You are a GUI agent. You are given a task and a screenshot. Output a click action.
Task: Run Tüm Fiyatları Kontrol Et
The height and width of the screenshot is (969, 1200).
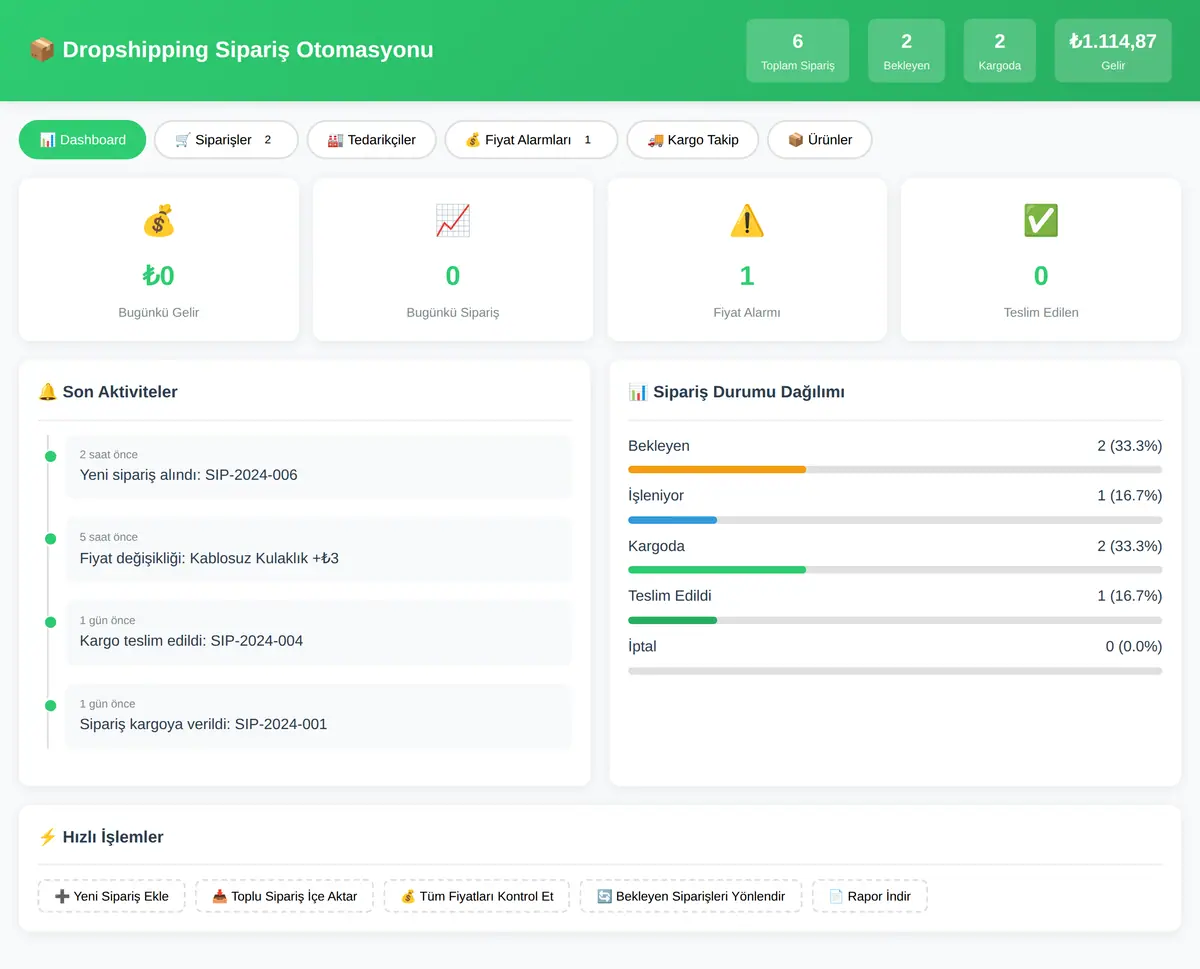coord(476,896)
